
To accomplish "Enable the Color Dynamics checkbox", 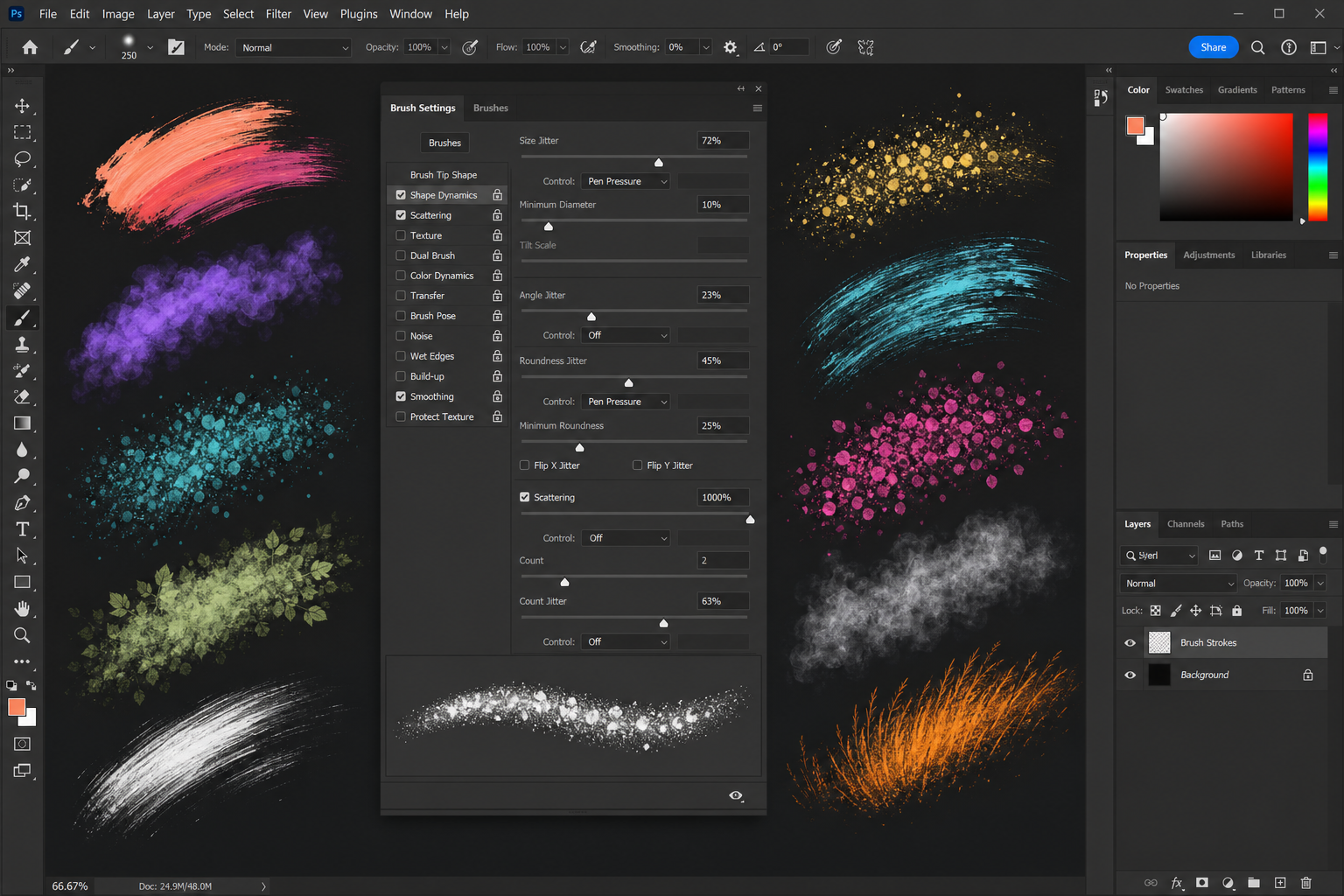I will click(401, 276).
